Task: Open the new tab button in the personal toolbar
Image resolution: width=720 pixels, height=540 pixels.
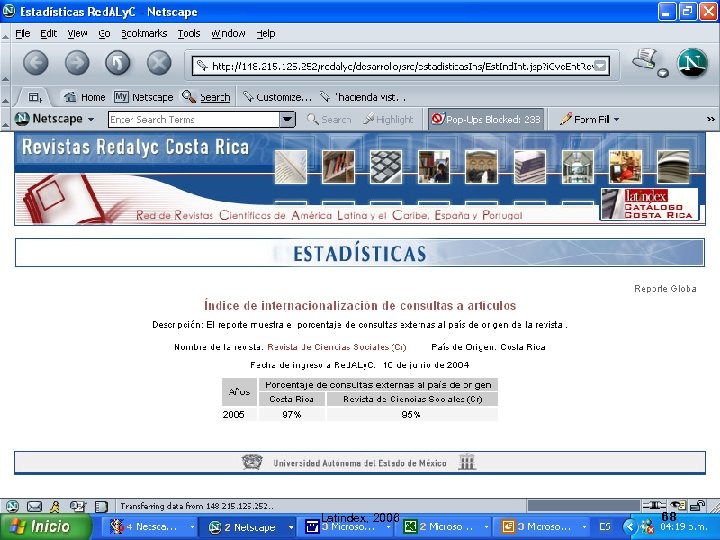Action: pos(35,97)
